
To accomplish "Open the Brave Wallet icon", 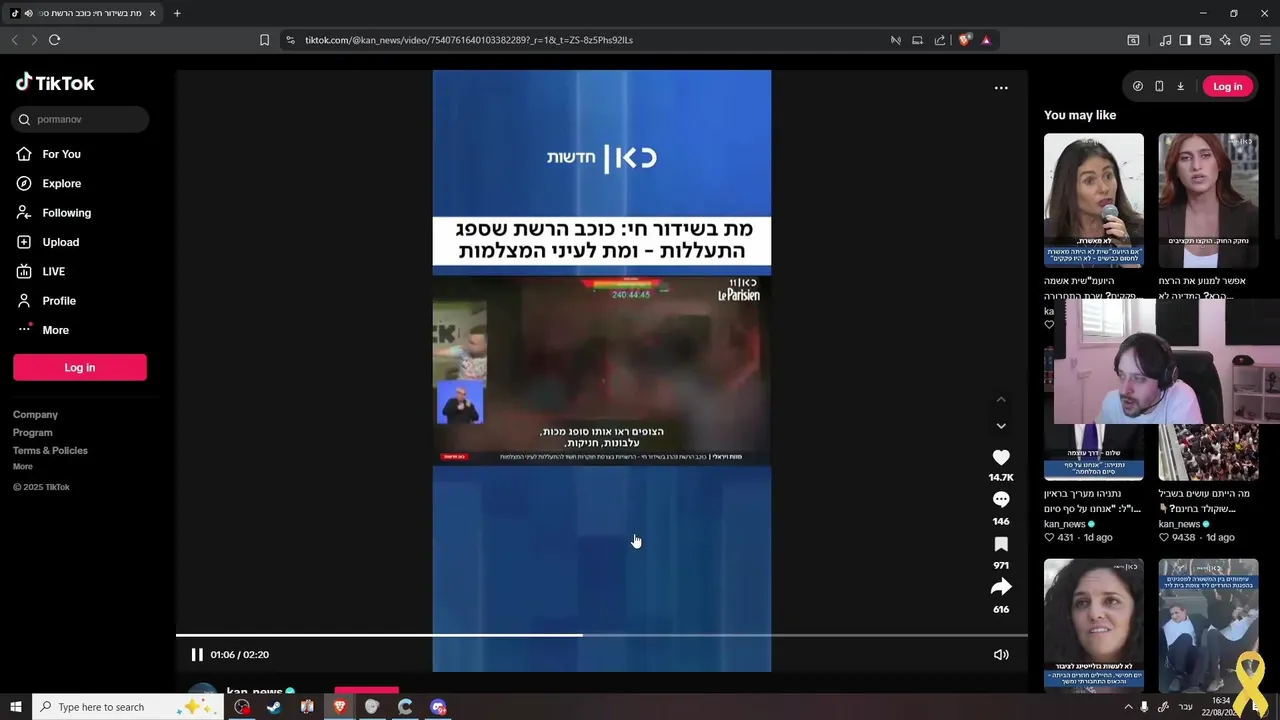I will click(1205, 40).
